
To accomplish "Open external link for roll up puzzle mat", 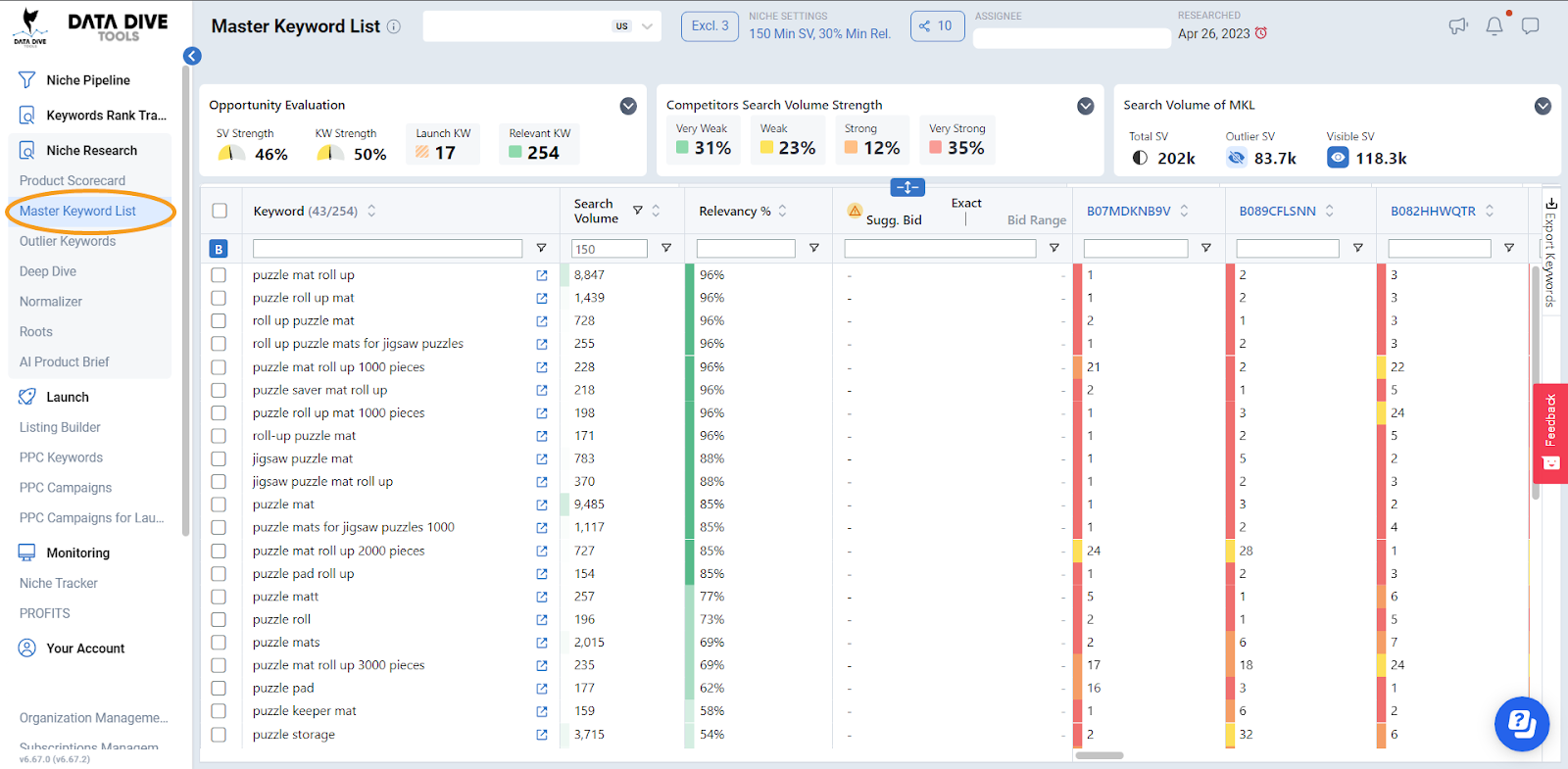I will pyautogui.click(x=542, y=321).
